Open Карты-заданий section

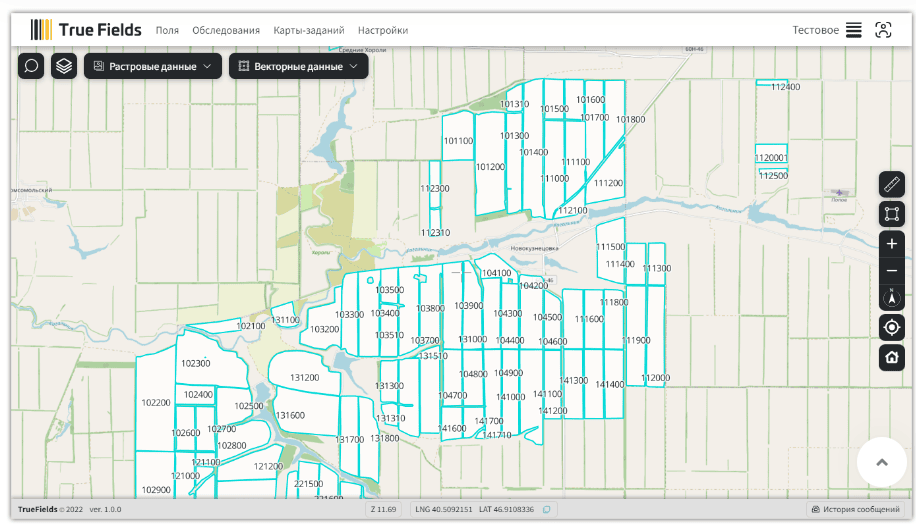coord(308,30)
